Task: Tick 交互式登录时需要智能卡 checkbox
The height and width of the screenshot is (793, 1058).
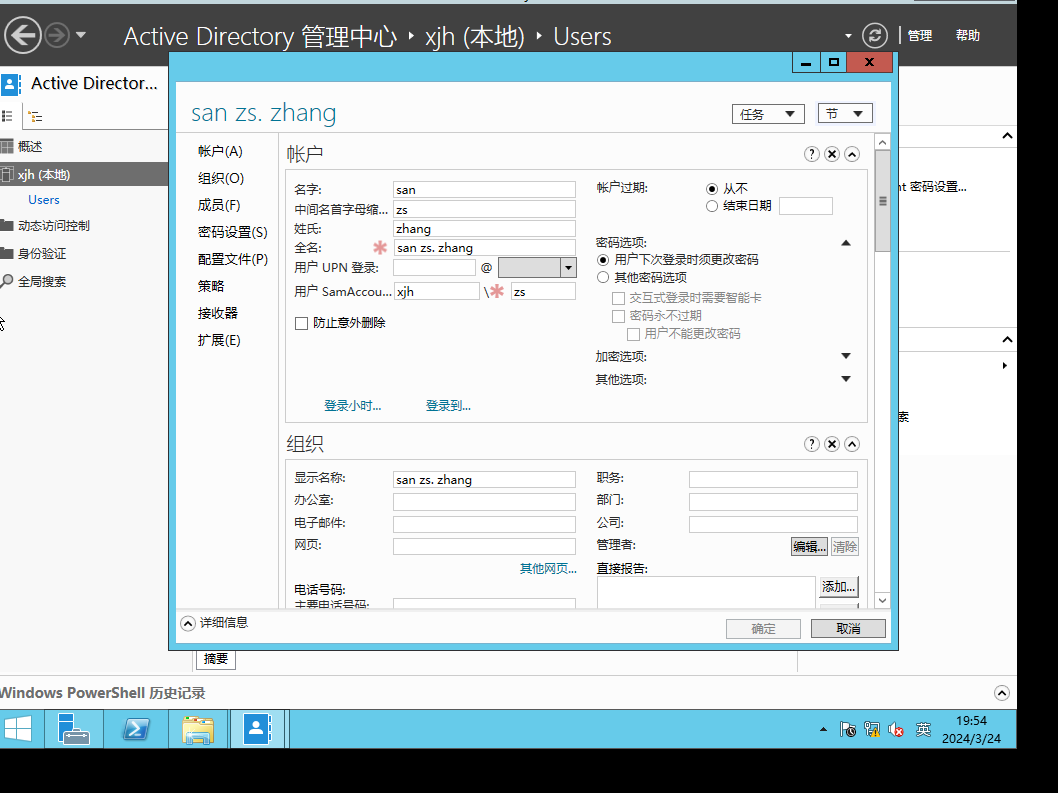Action: [x=618, y=298]
